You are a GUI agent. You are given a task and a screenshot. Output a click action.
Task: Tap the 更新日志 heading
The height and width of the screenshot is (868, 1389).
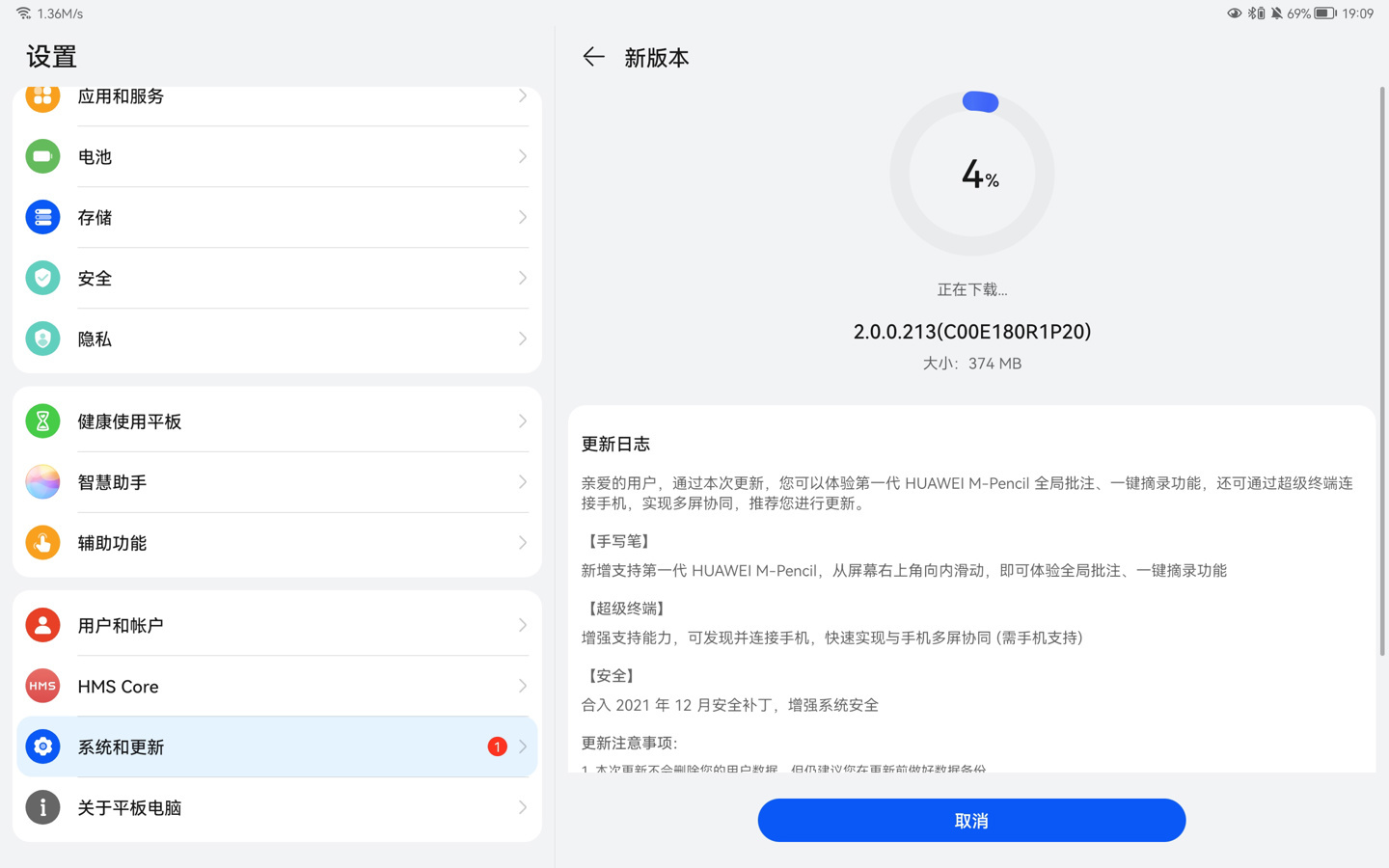pos(615,444)
